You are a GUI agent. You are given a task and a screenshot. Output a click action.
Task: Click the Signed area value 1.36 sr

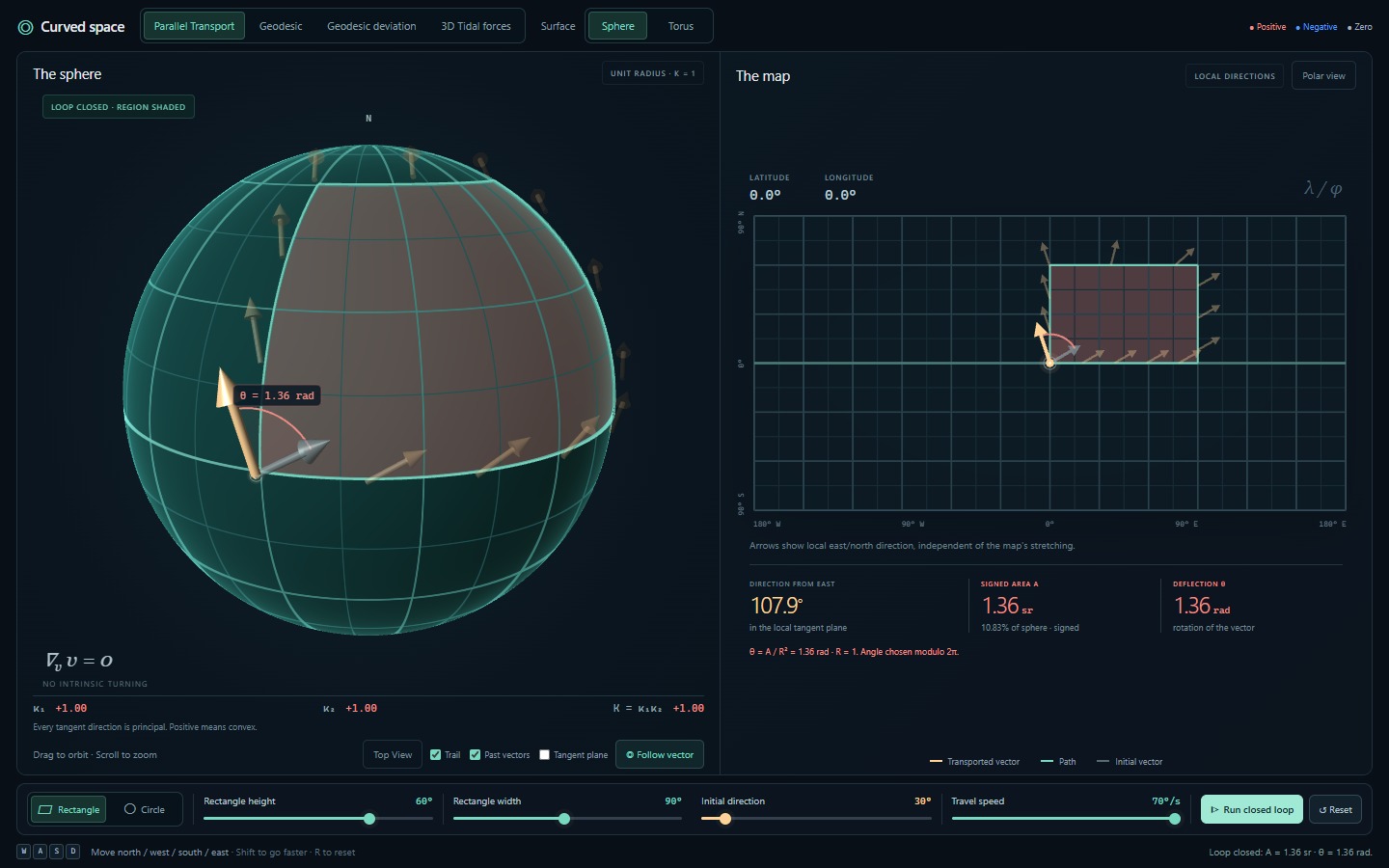[x=1007, y=606]
